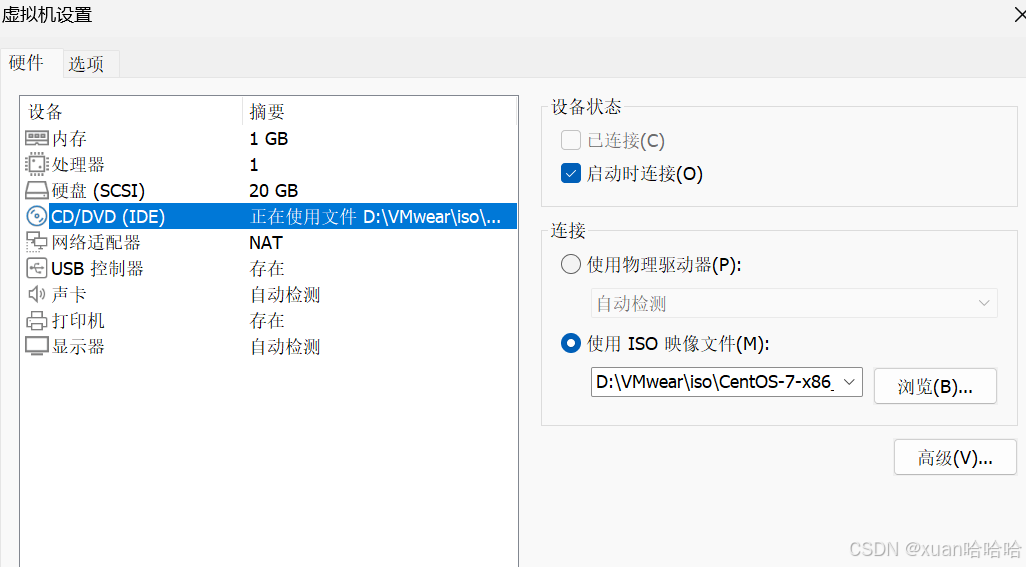
Task: Click the printer (打印机) icon
Action: 37,320
